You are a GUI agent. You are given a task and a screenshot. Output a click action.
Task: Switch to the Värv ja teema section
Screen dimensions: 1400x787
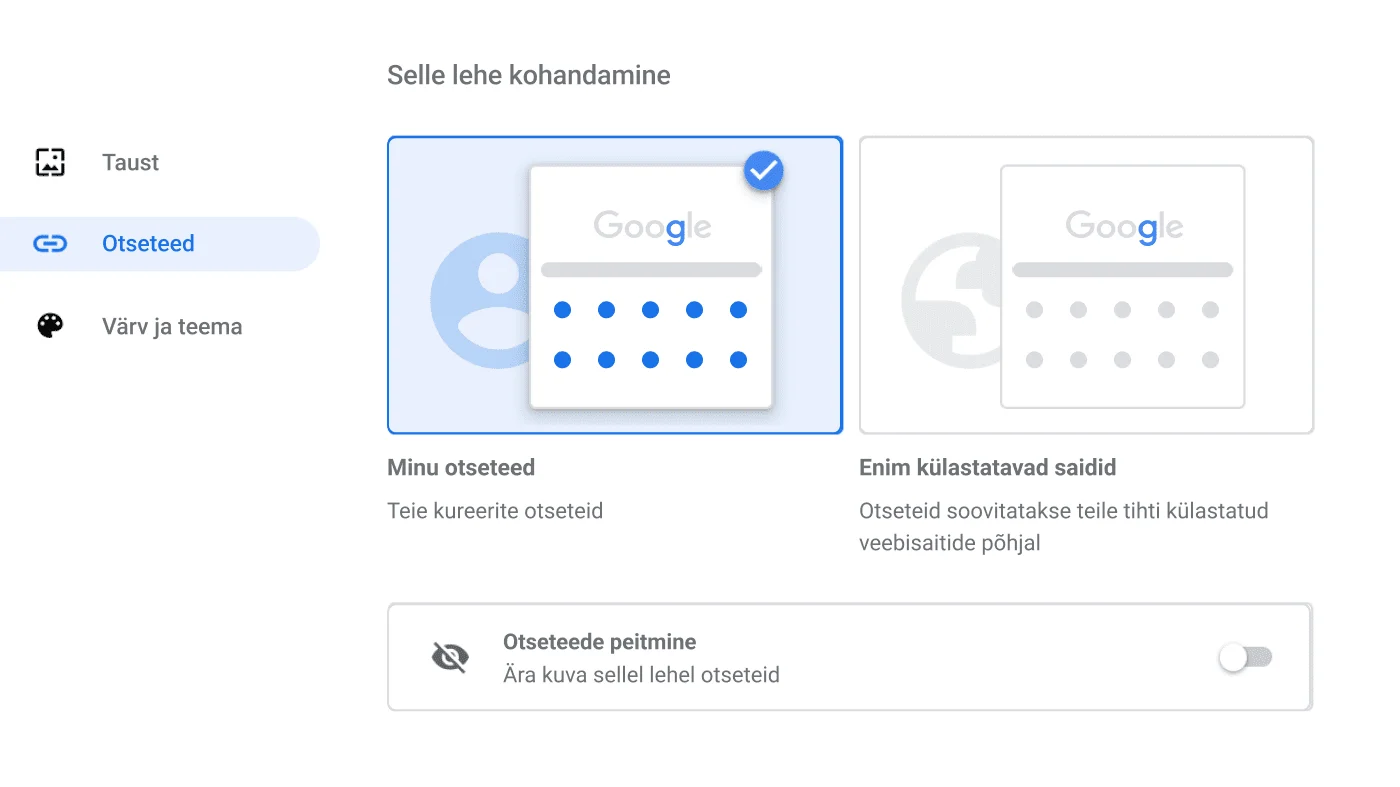click(170, 326)
